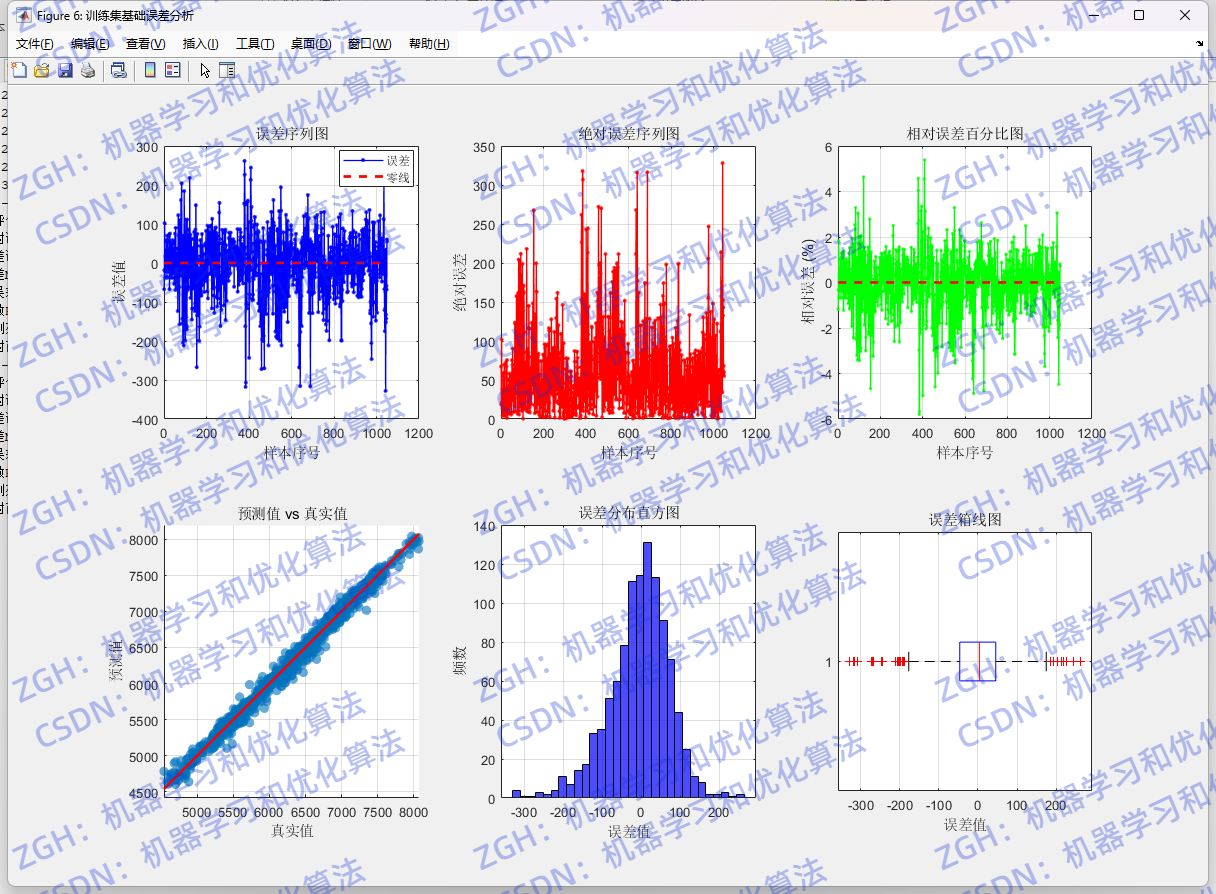Click the 绝对误差 y-axis label
This screenshot has width=1216, height=894.
[460, 283]
